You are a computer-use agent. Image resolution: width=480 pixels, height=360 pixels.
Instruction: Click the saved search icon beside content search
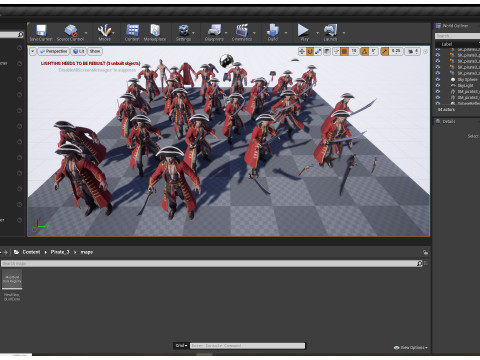[426, 264]
